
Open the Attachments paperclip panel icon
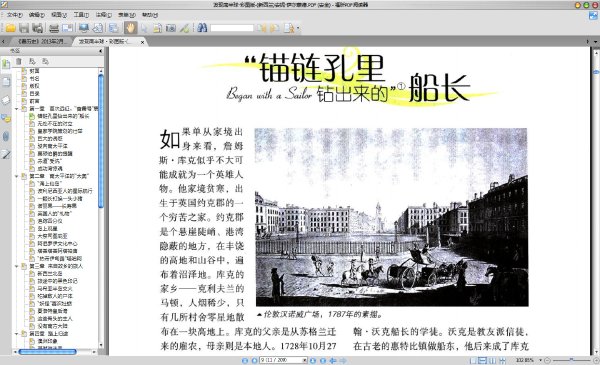6,137
